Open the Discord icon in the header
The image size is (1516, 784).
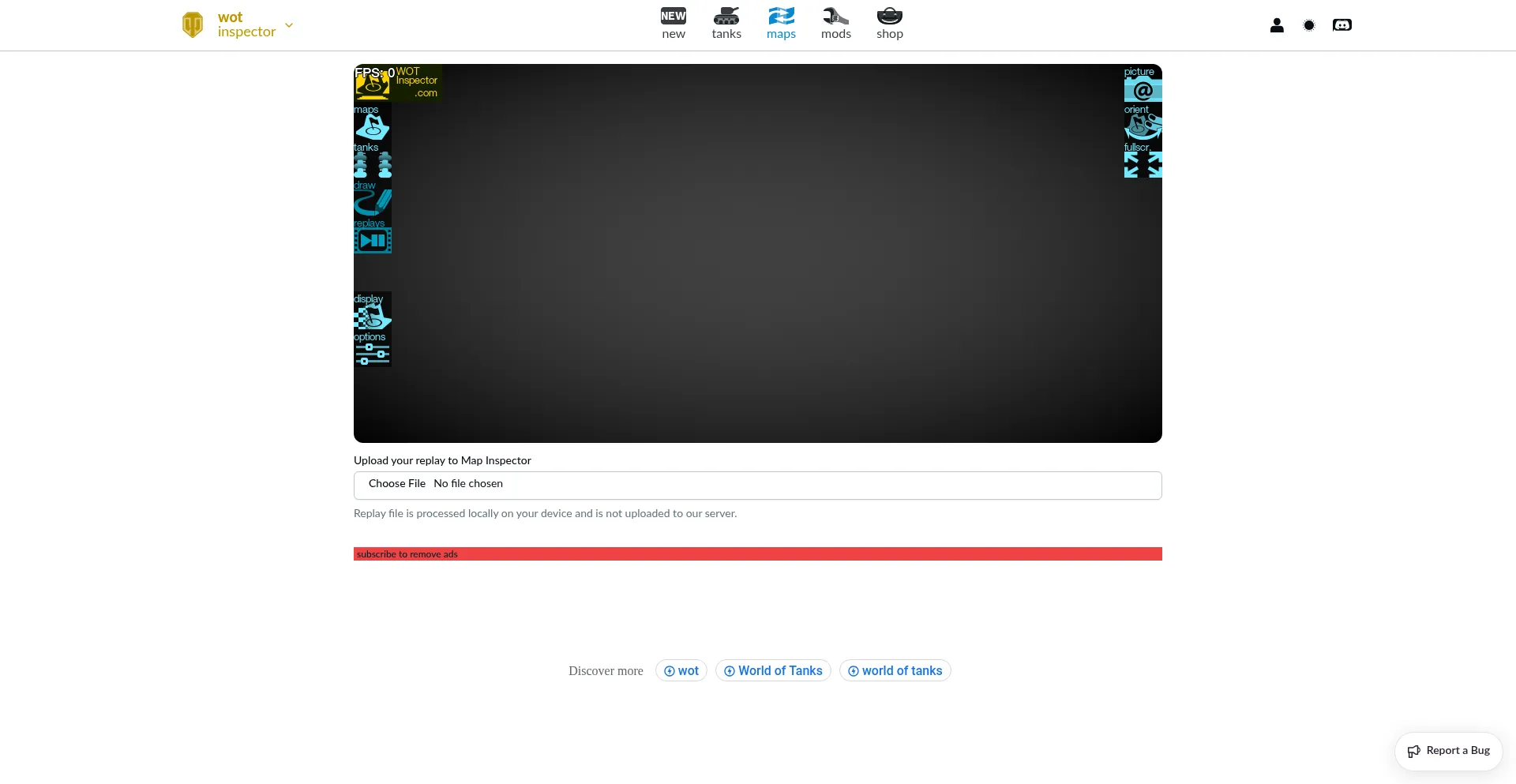(x=1342, y=25)
